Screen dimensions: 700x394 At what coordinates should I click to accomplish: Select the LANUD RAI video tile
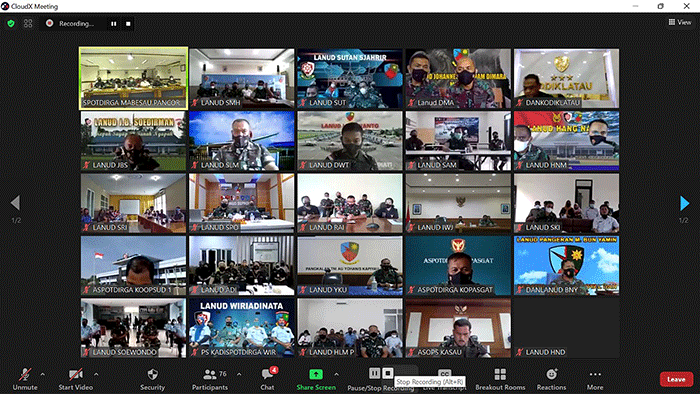pyautogui.click(x=350, y=203)
